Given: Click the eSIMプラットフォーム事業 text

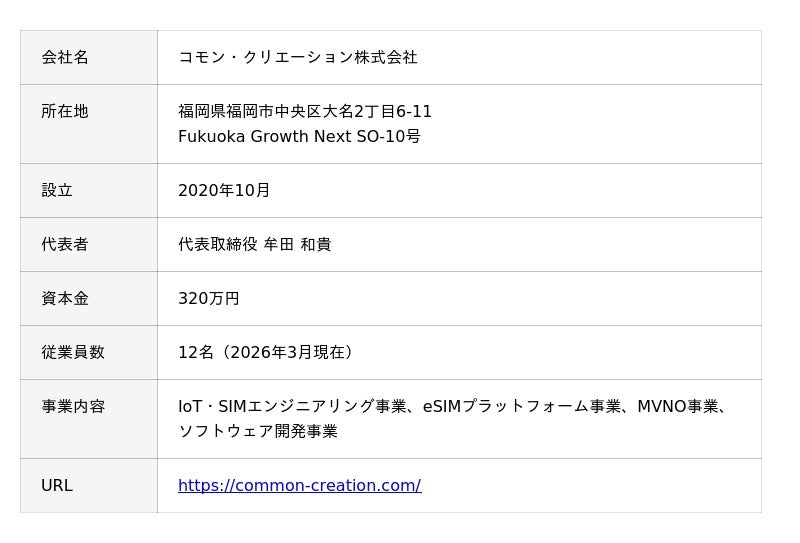Looking at the screenshot, I should pyautogui.click(x=522, y=407).
